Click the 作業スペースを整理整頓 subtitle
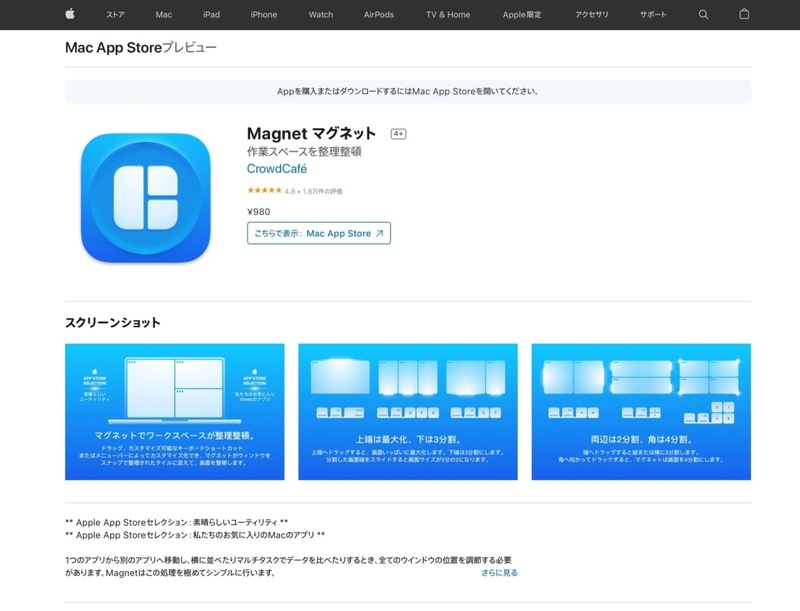The image size is (800, 611). [x=304, y=151]
